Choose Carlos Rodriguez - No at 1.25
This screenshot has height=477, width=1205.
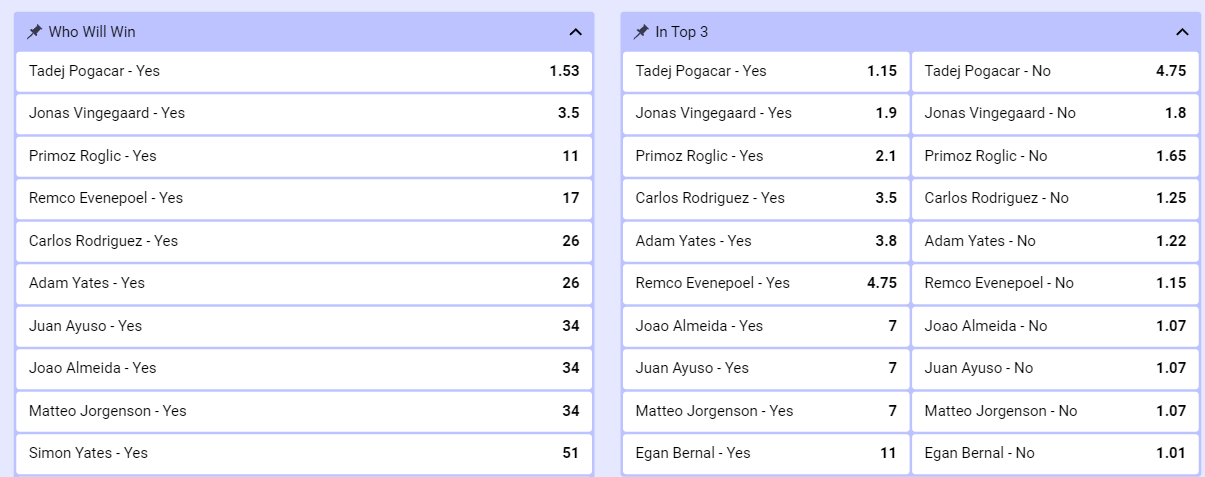pos(1055,198)
